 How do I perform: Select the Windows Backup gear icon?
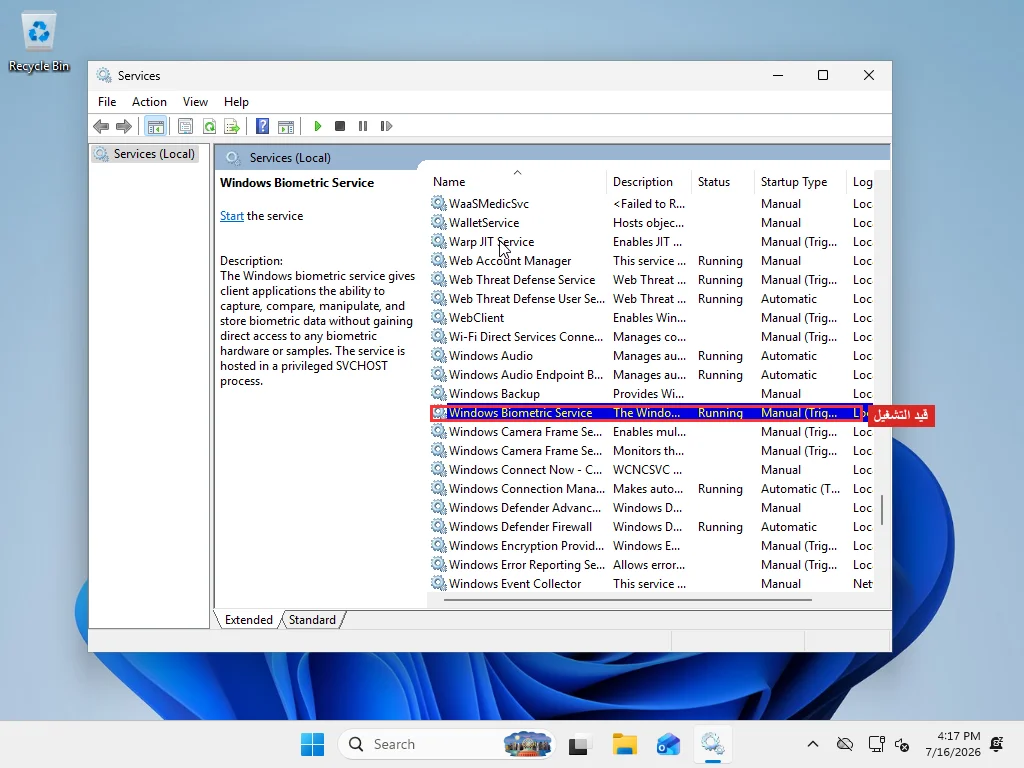tap(439, 393)
